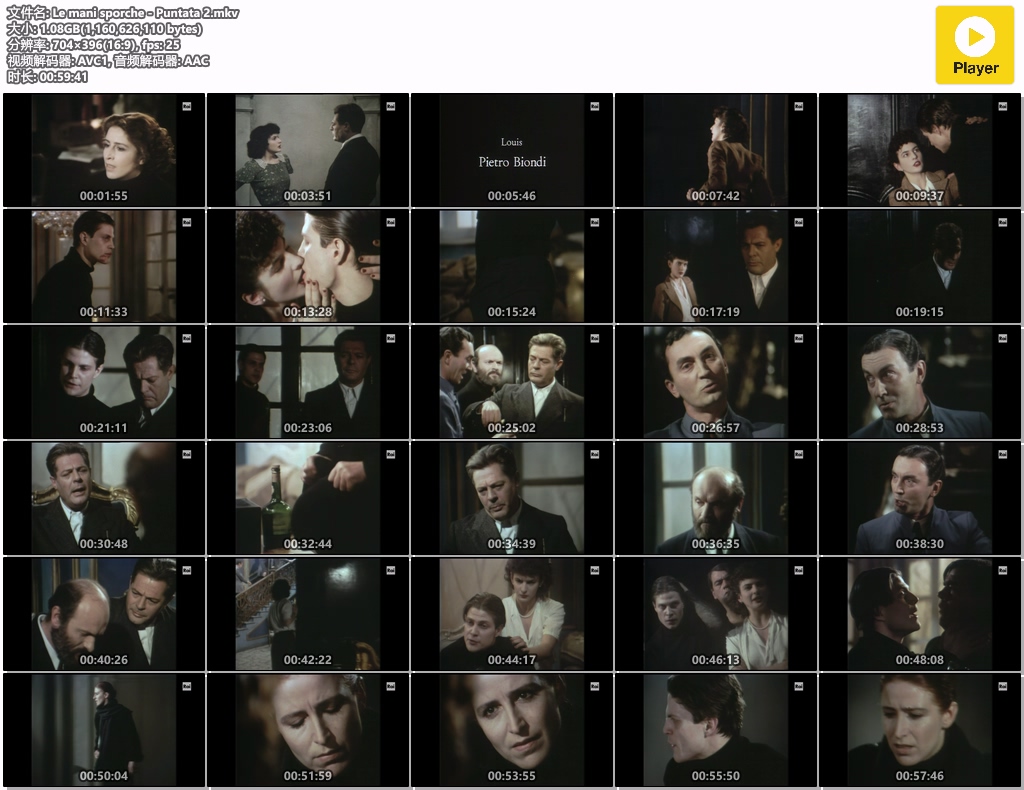Open the thumbnail at 00:38:30
Image resolution: width=1024 pixels, height=790 pixels.
(920, 498)
